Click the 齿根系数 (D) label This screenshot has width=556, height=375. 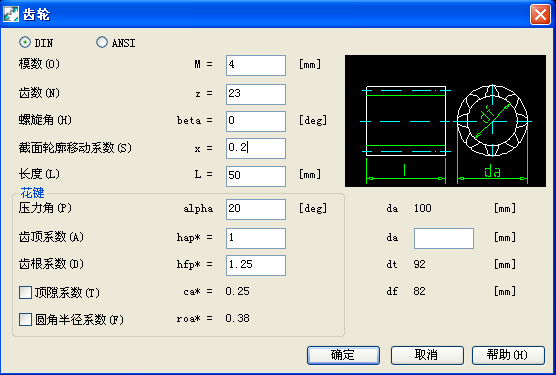coord(51,264)
